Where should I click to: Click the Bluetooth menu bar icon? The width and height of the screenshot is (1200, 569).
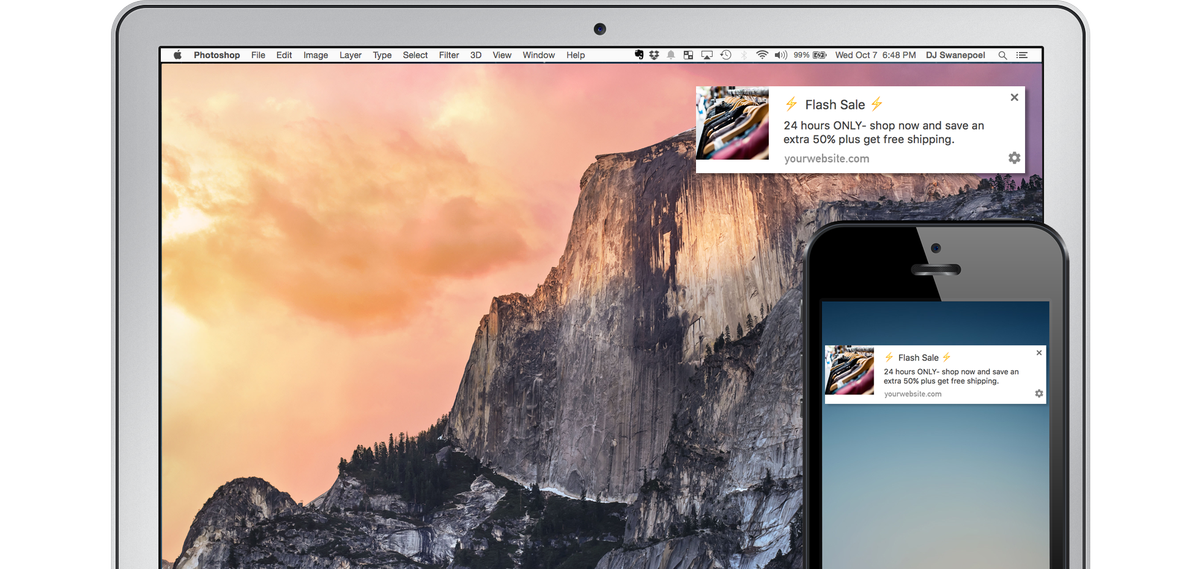tap(744, 55)
